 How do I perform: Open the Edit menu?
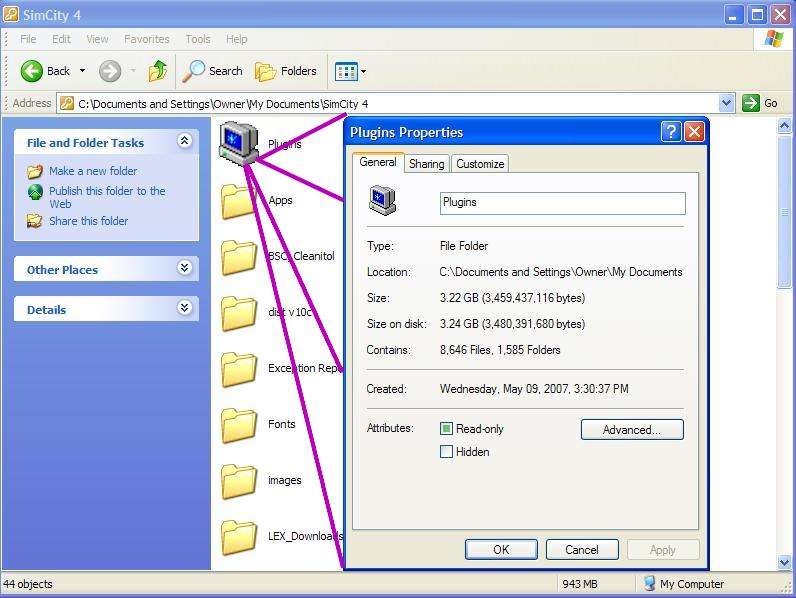(61, 39)
